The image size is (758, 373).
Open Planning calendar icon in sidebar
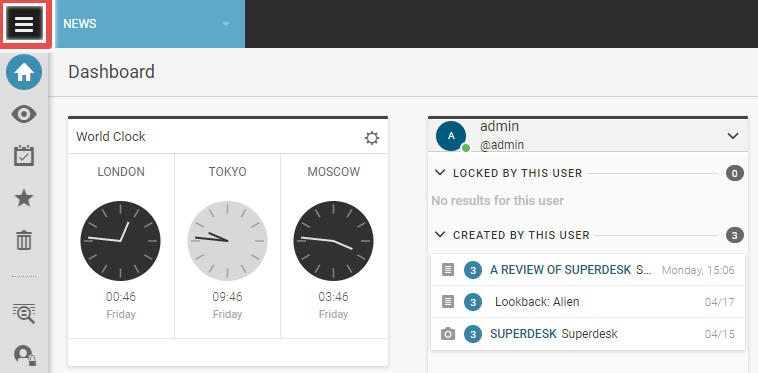coord(24,156)
